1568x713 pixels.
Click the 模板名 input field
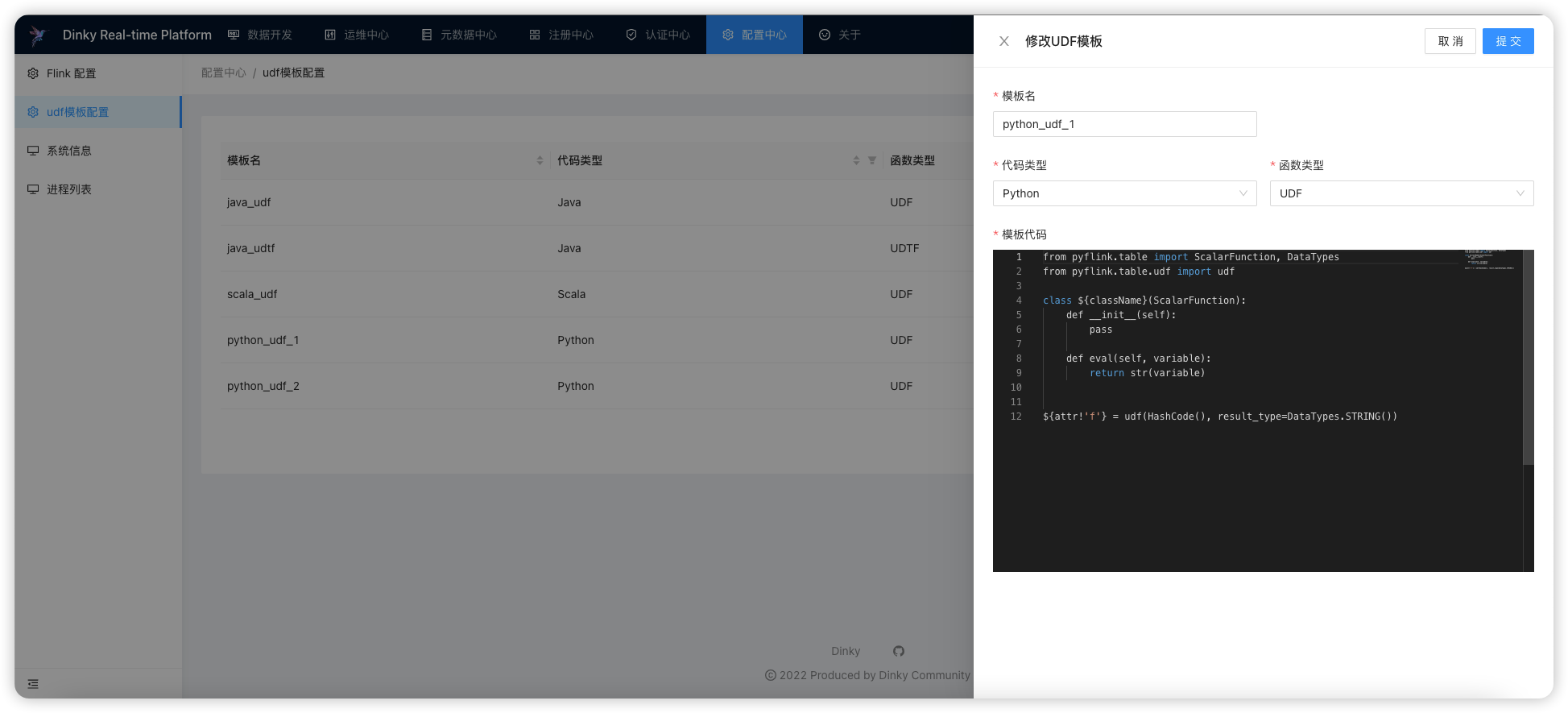pyautogui.click(x=1124, y=124)
